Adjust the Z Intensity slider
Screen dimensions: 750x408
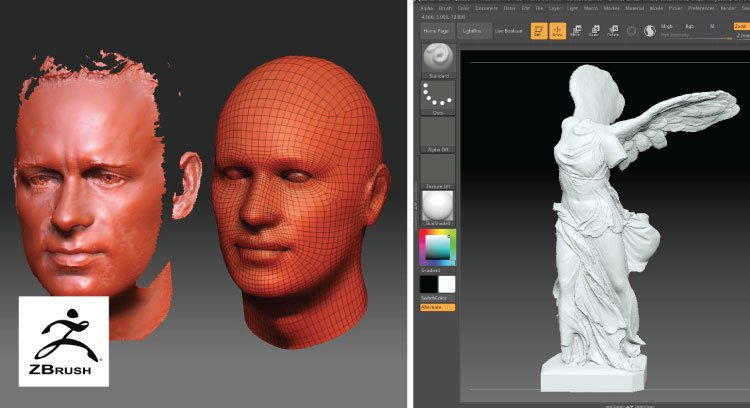coord(742,35)
